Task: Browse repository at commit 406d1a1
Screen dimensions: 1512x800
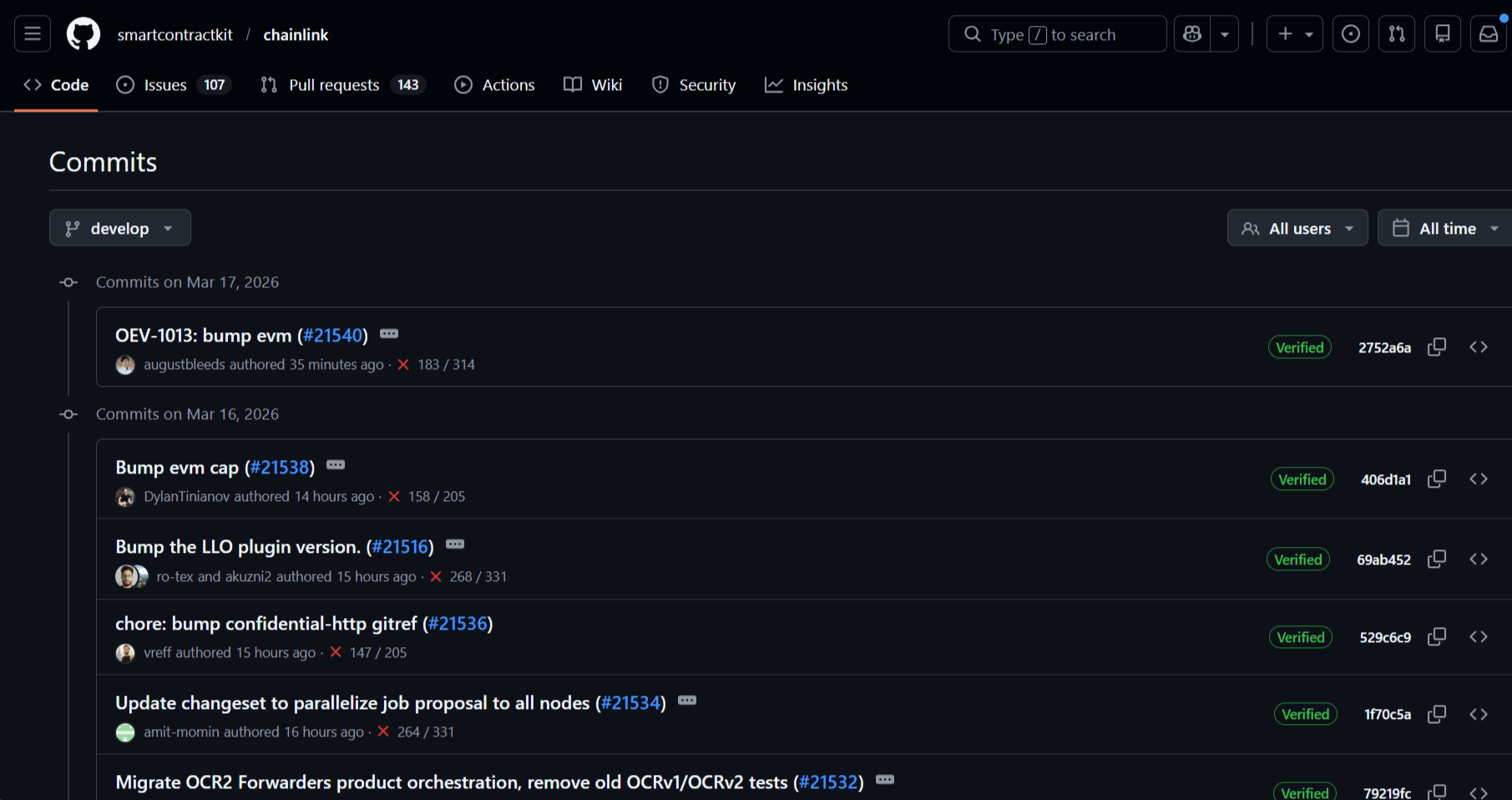Action: (x=1479, y=478)
